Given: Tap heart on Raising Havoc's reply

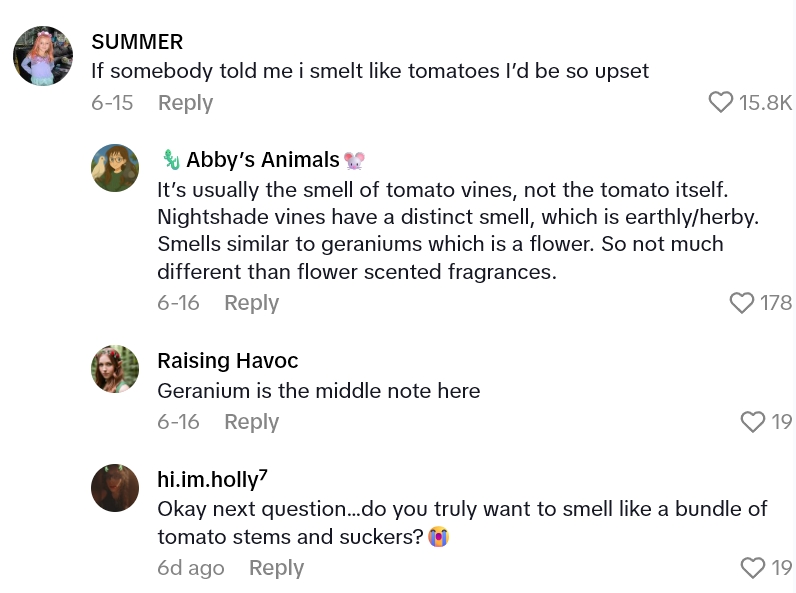Looking at the screenshot, I should click(x=753, y=422).
